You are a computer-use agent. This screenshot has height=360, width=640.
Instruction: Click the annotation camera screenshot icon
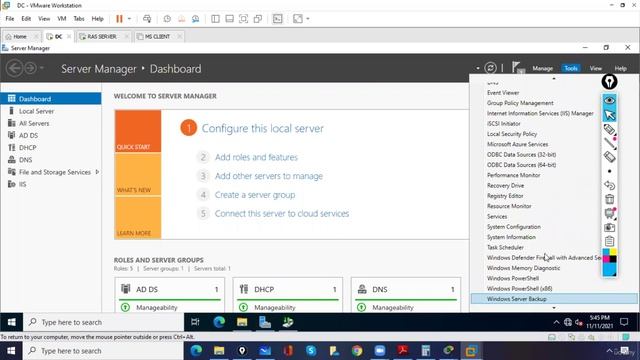click(x=609, y=227)
